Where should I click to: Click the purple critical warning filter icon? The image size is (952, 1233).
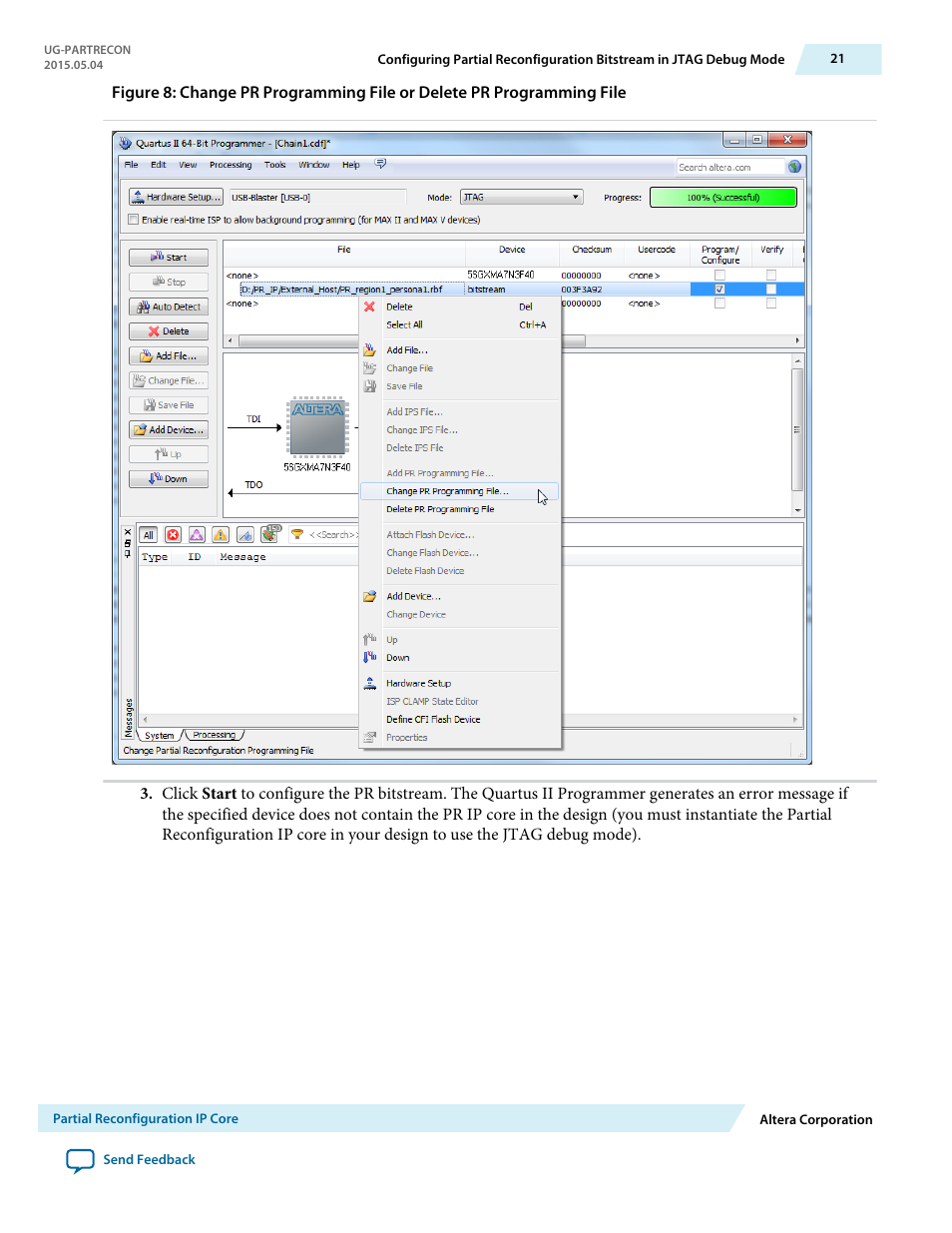(197, 535)
